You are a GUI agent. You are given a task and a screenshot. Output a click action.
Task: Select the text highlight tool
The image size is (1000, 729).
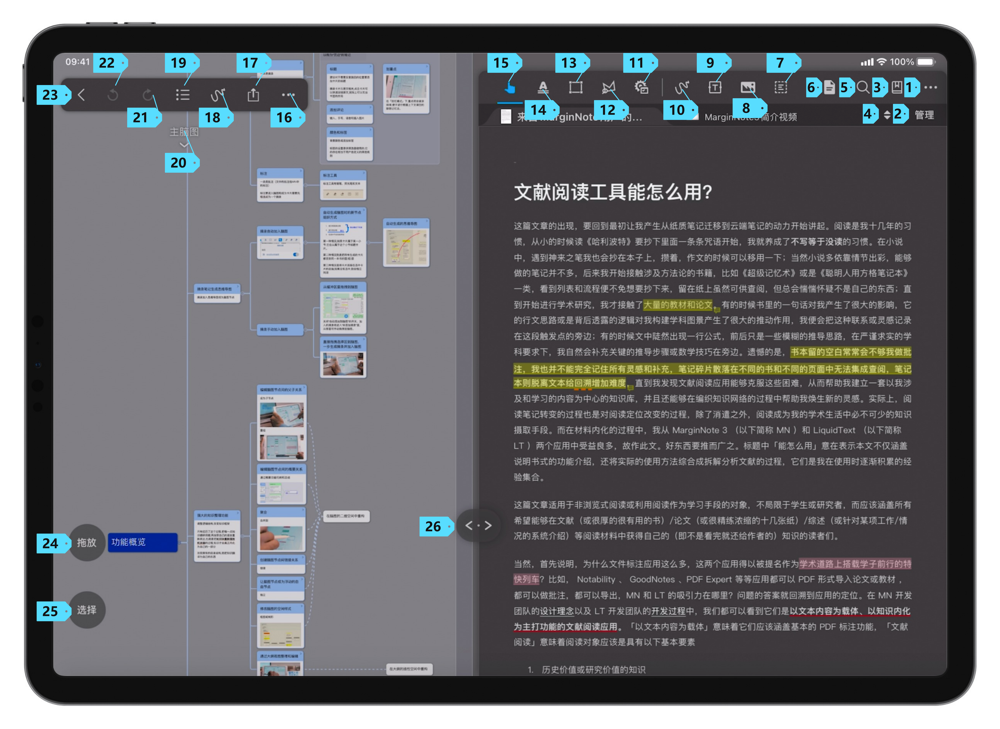coord(543,88)
